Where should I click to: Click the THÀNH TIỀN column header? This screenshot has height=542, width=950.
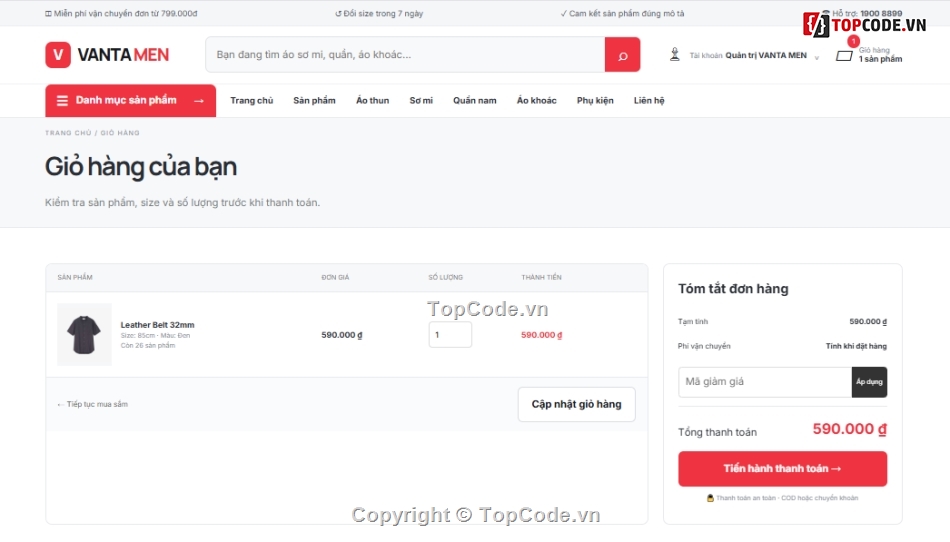coord(542,277)
